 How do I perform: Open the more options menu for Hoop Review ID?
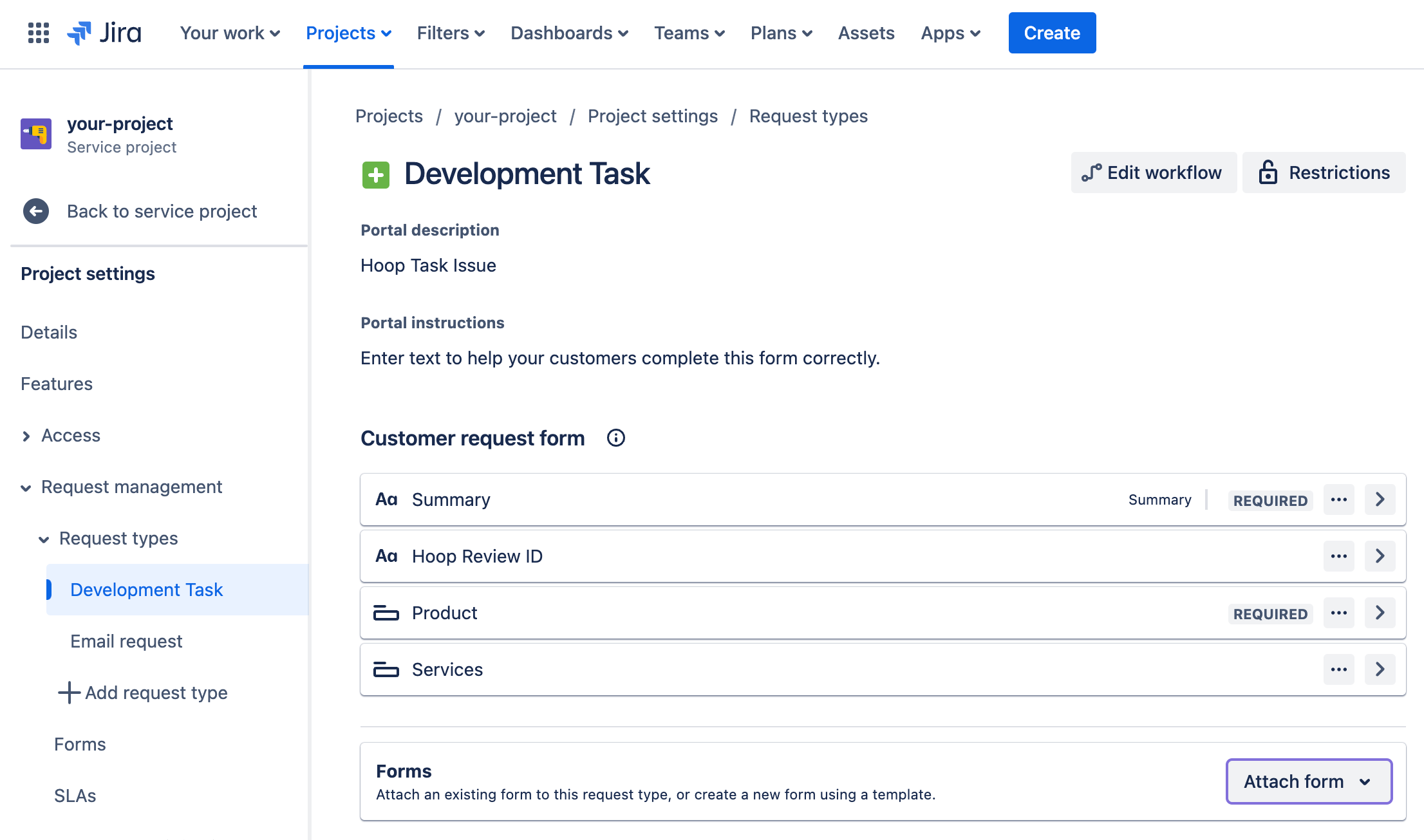[1338, 557]
